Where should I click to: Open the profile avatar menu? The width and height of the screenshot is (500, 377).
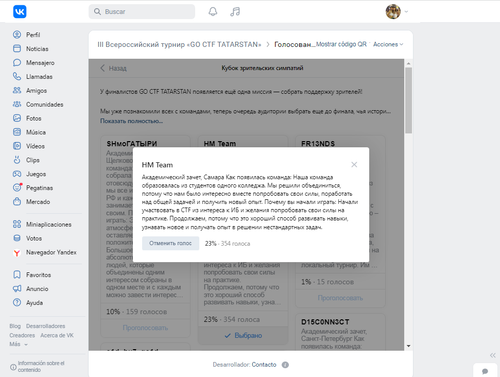click(x=397, y=12)
